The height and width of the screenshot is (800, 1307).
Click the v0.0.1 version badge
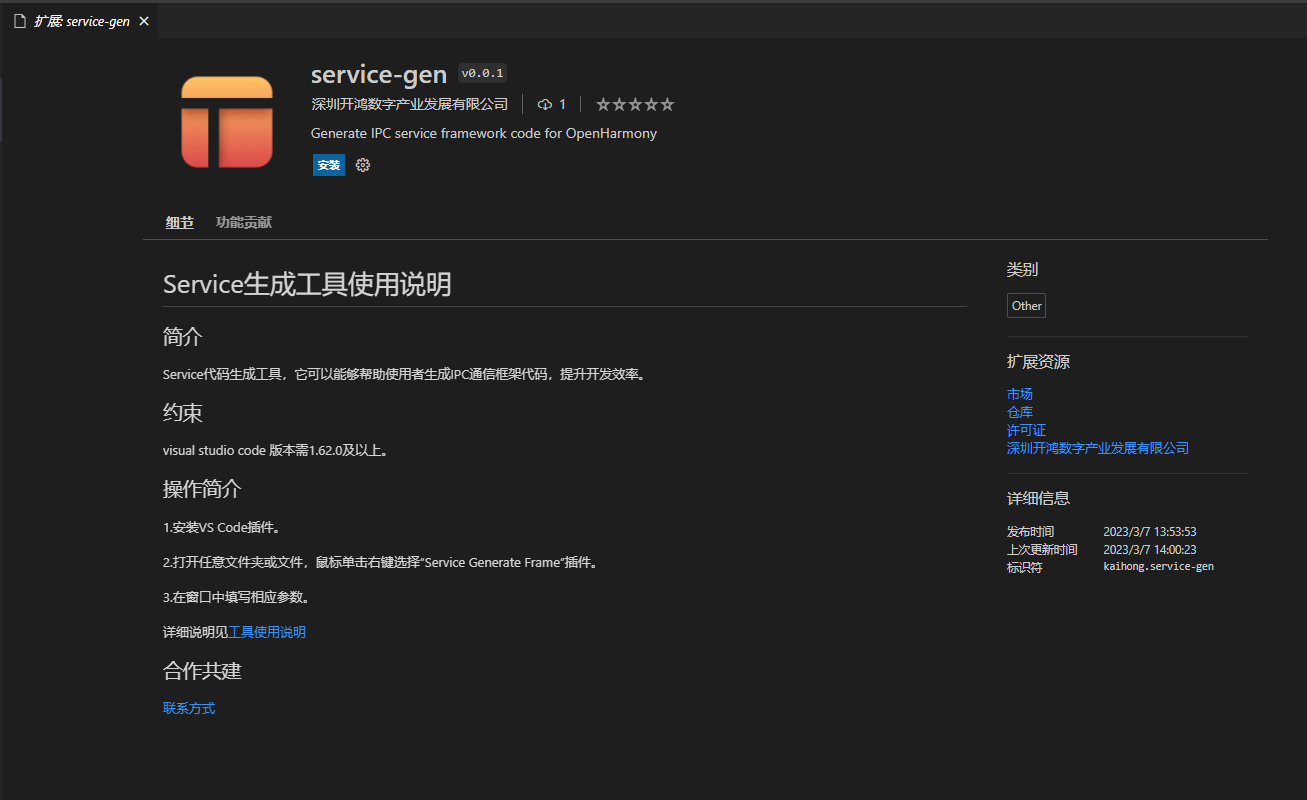[482, 73]
